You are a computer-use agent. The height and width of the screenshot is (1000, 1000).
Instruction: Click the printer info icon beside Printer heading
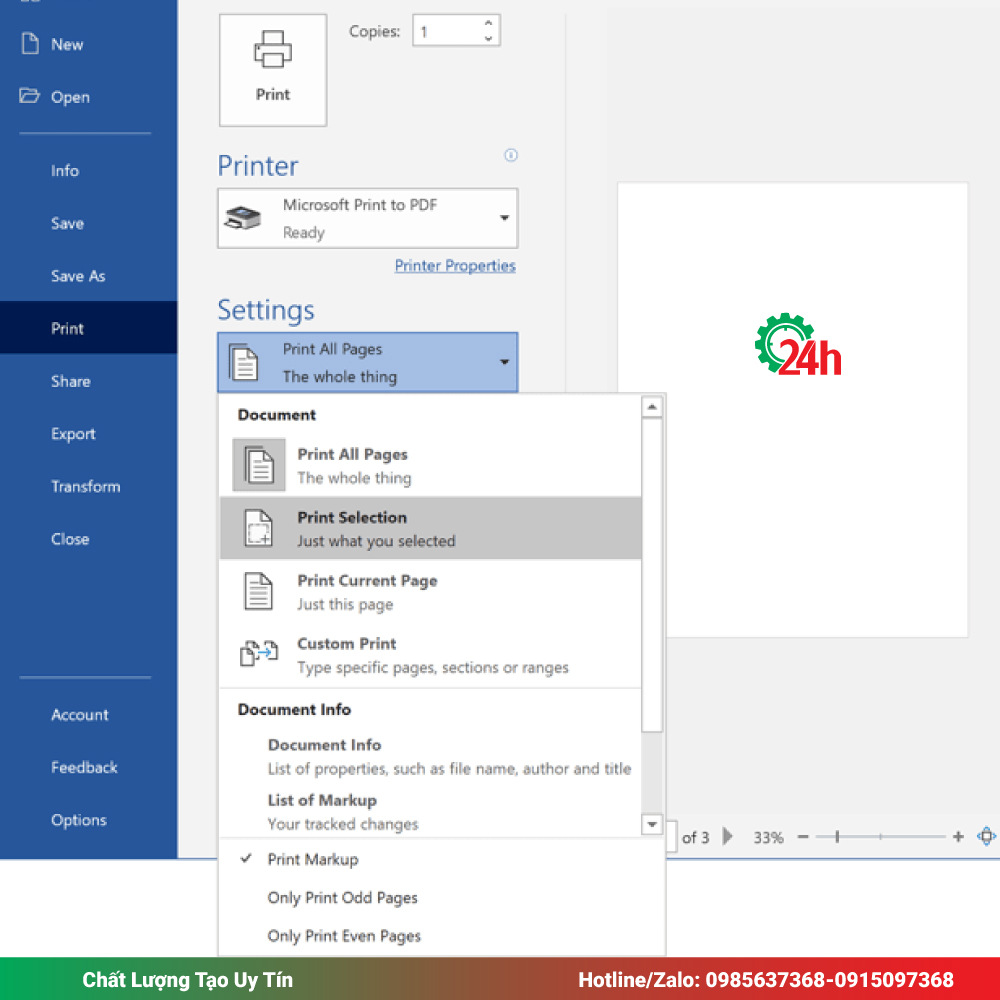point(511,155)
